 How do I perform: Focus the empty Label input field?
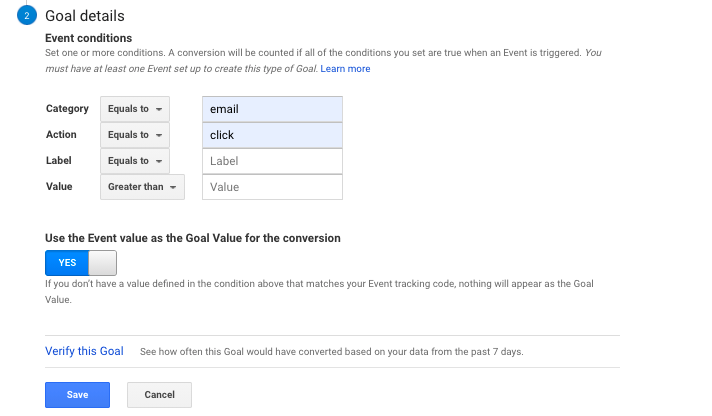pyautogui.click(x=272, y=161)
